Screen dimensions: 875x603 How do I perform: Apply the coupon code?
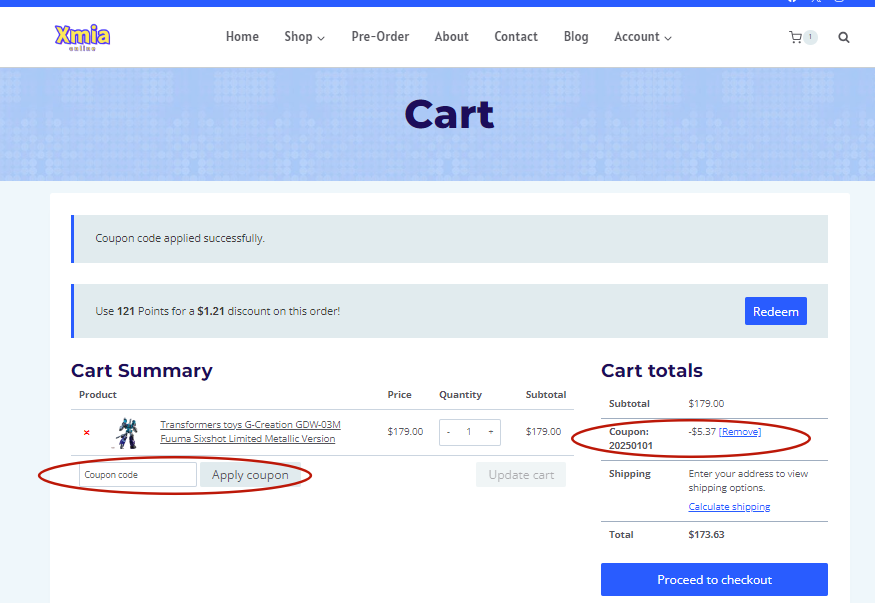coord(250,475)
